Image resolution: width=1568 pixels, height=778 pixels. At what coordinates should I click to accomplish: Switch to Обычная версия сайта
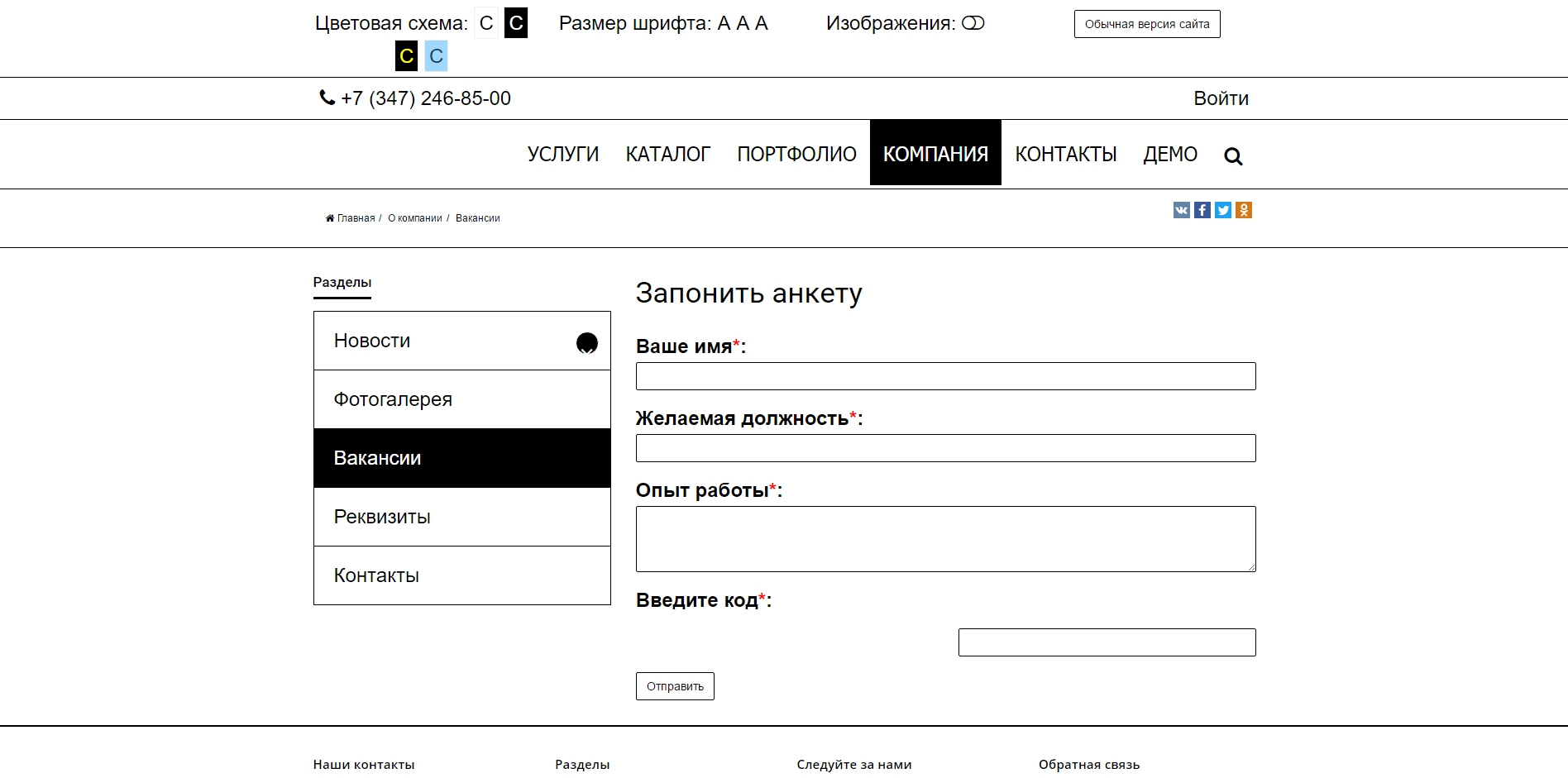coord(1146,24)
